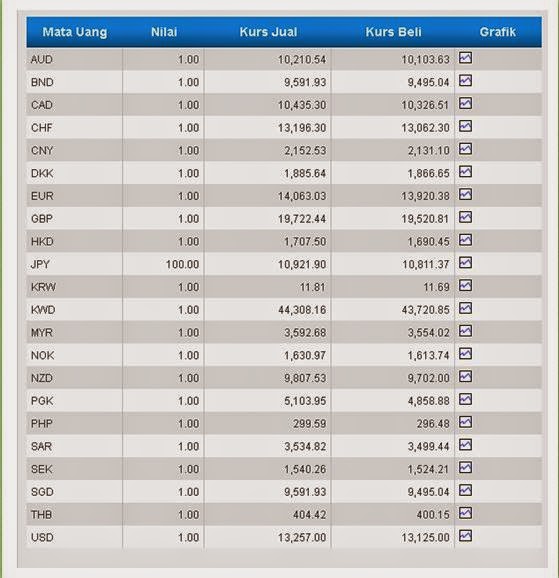Show the CHF graph icon
This screenshot has height=578, width=559.
465,126
